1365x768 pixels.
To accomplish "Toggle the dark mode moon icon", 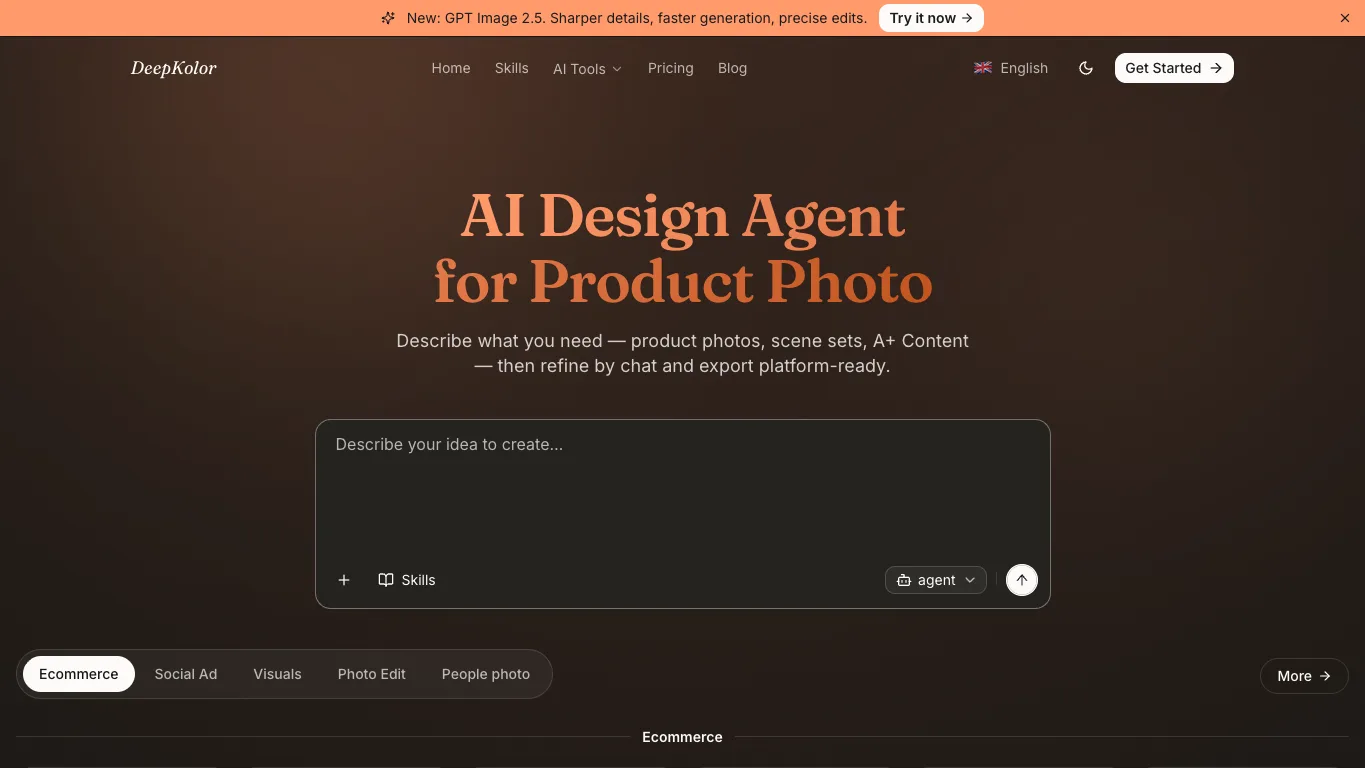I will coord(1086,68).
